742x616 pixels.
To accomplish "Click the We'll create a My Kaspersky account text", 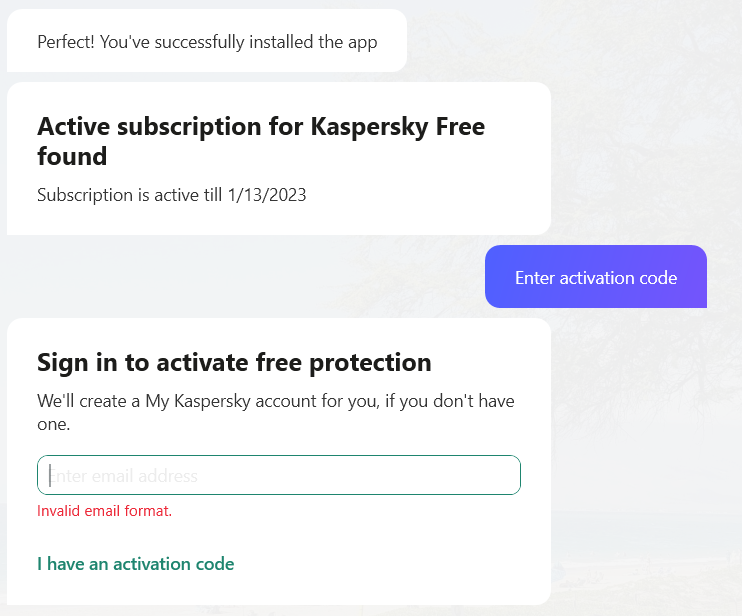I will 276,412.
